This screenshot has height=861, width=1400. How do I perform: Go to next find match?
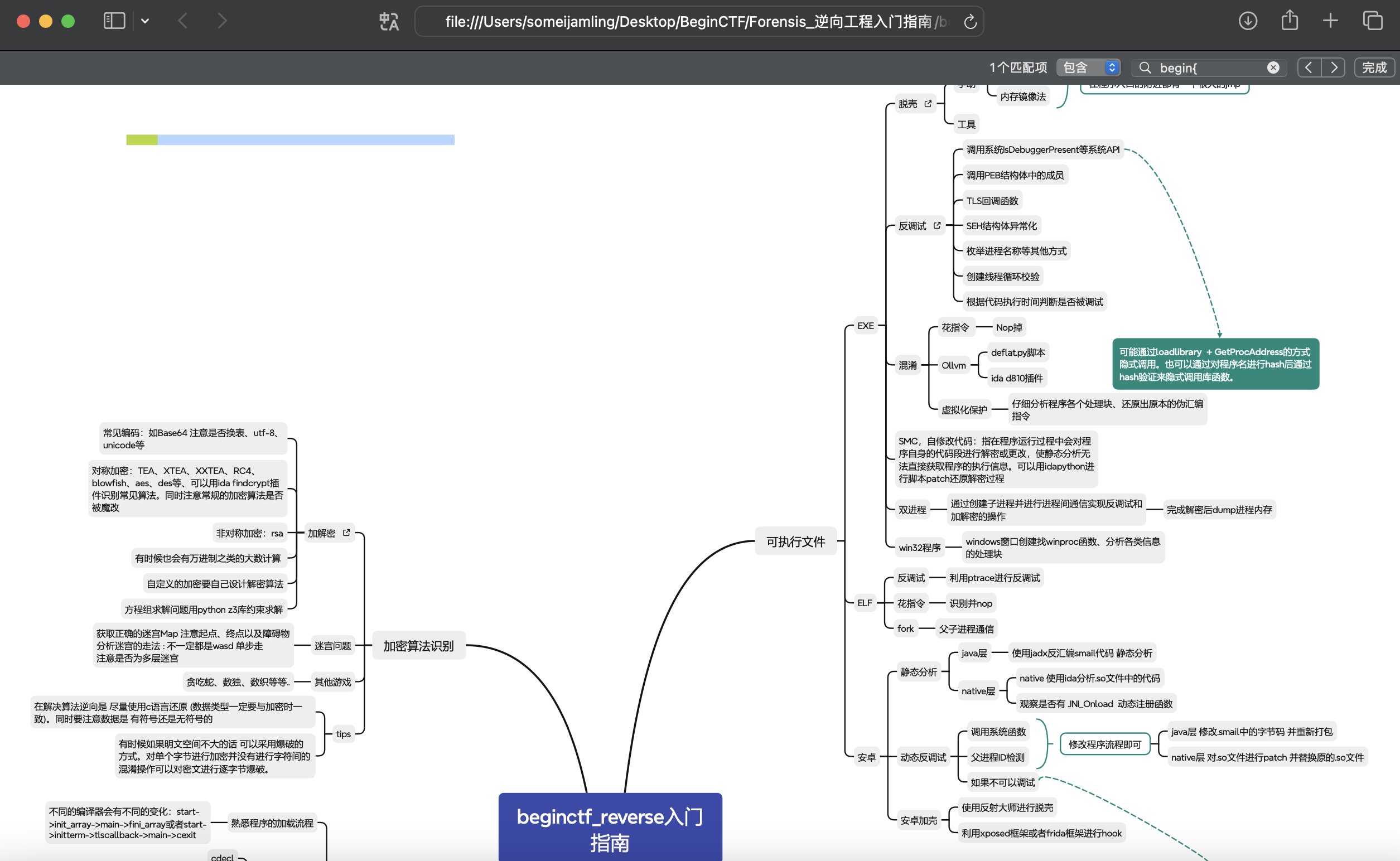1334,67
